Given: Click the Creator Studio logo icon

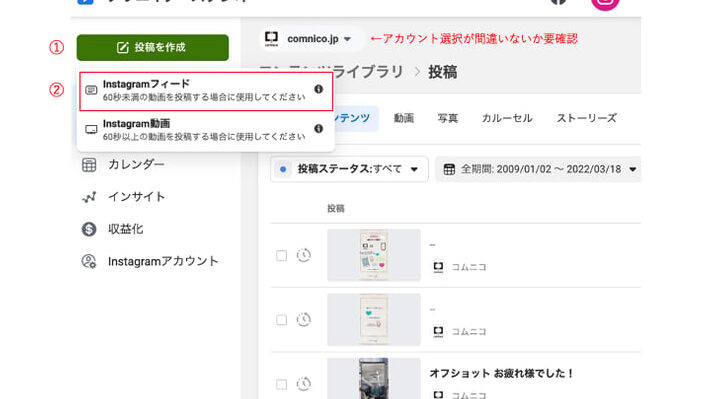Looking at the screenshot, I should click(x=85, y=1).
